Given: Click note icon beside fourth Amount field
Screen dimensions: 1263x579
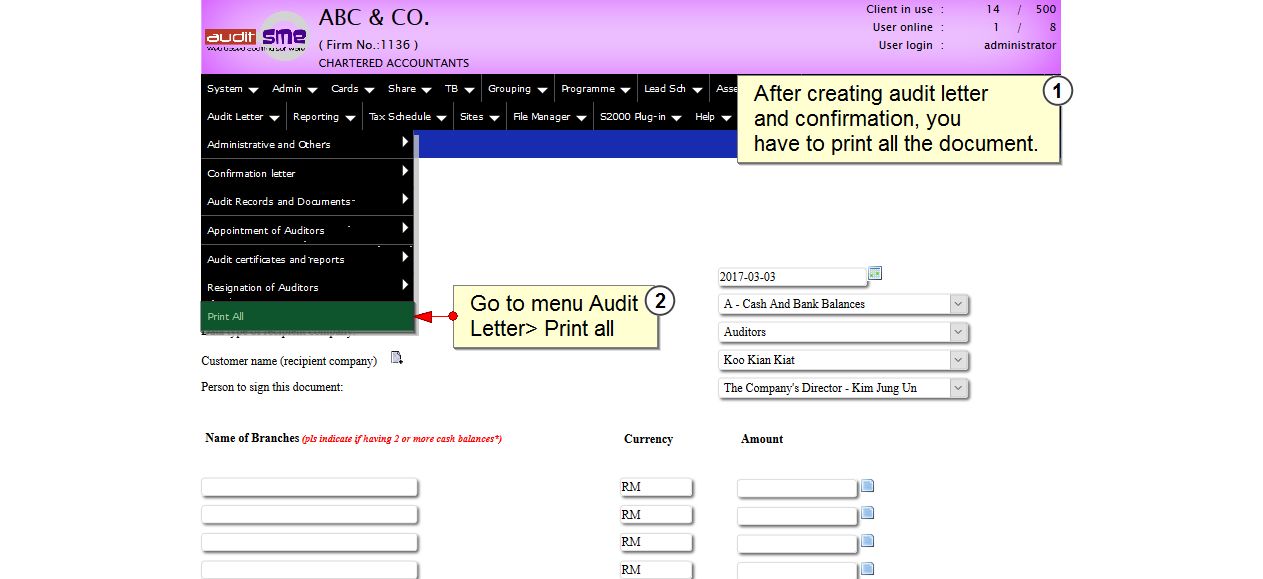Looking at the screenshot, I should [x=868, y=568].
